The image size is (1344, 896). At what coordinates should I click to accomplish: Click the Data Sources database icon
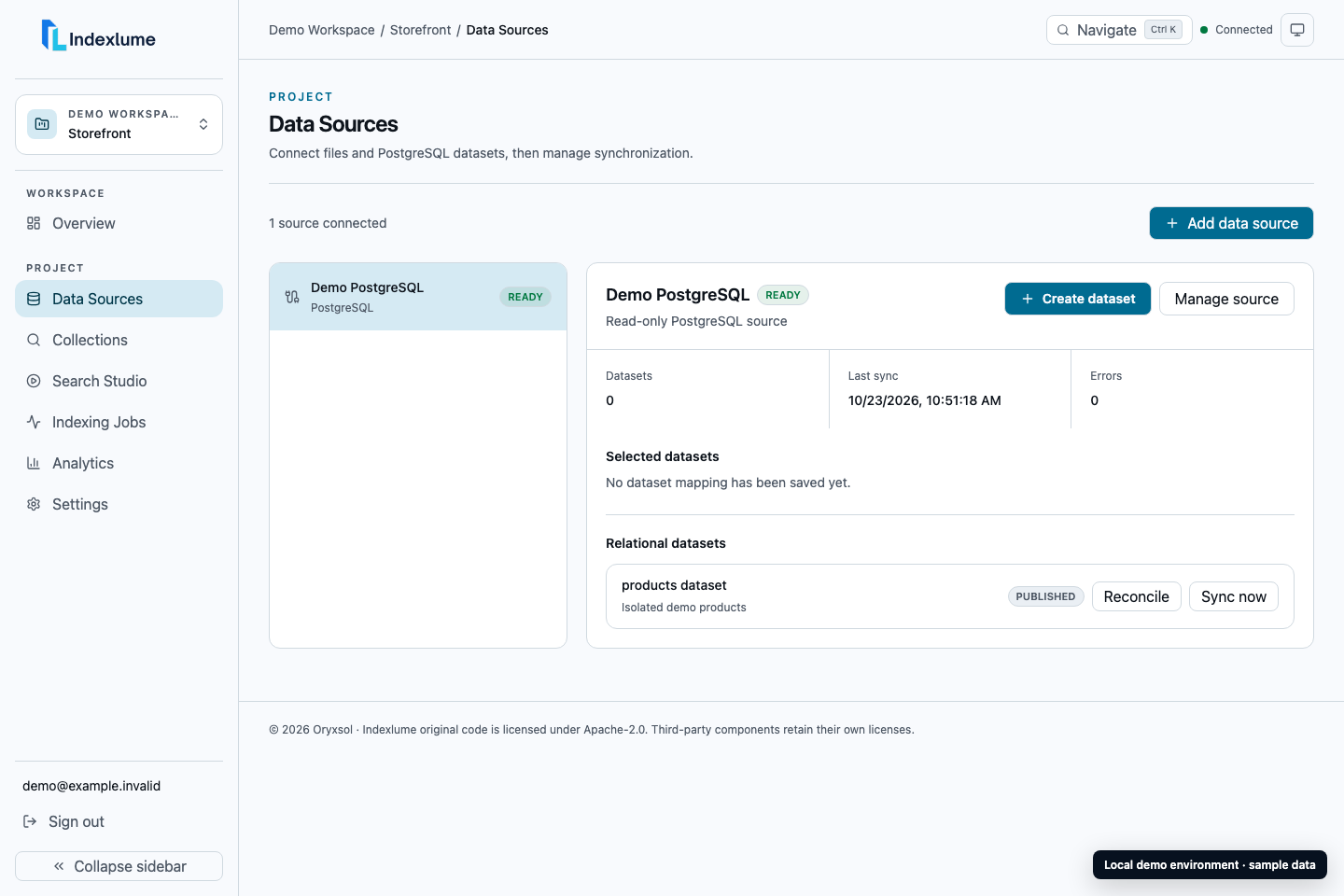pyautogui.click(x=34, y=299)
